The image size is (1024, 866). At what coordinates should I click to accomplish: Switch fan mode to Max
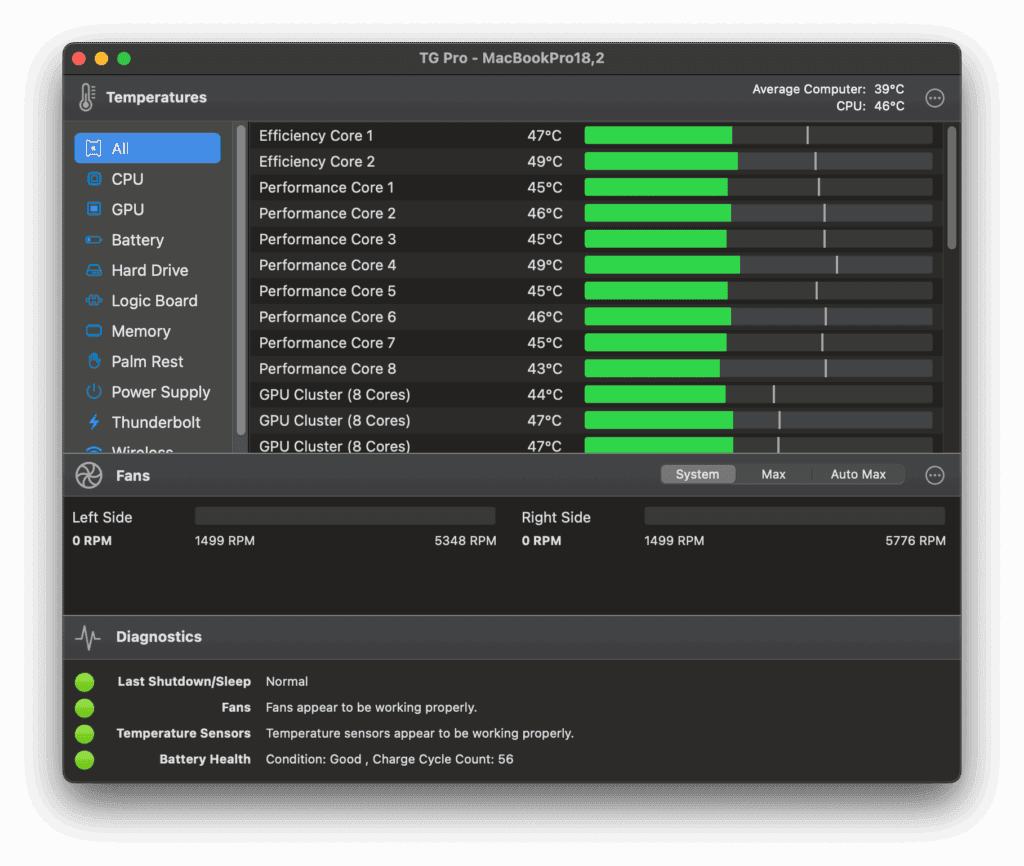pyautogui.click(x=773, y=475)
